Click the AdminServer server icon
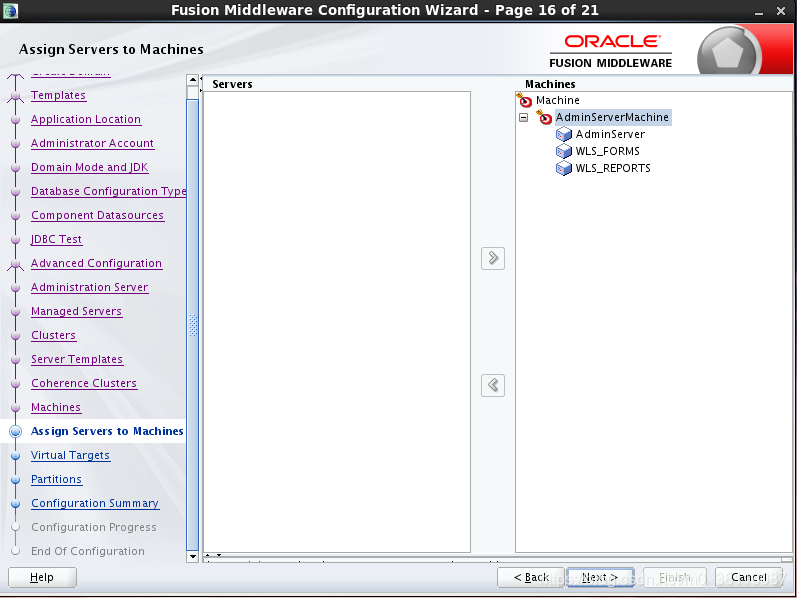Viewport: 797px width, 598px height. pyautogui.click(x=564, y=134)
